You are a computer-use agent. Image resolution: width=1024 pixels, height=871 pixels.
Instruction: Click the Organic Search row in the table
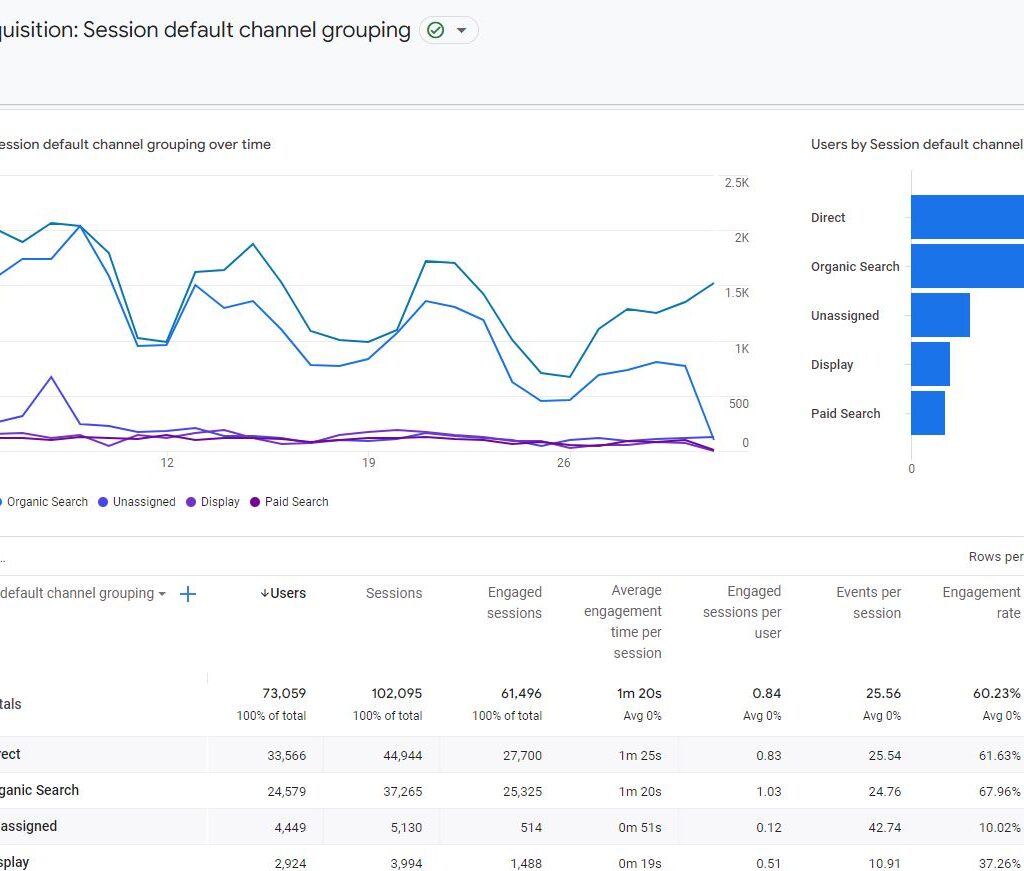tap(40, 790)
